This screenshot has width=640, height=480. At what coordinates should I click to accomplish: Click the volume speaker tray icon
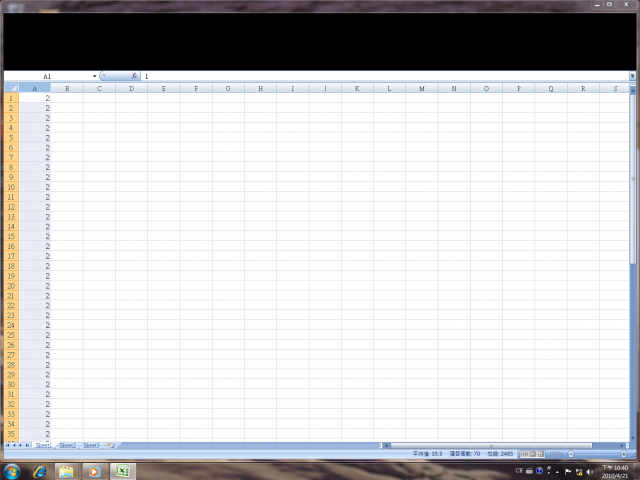click(590, 472)
